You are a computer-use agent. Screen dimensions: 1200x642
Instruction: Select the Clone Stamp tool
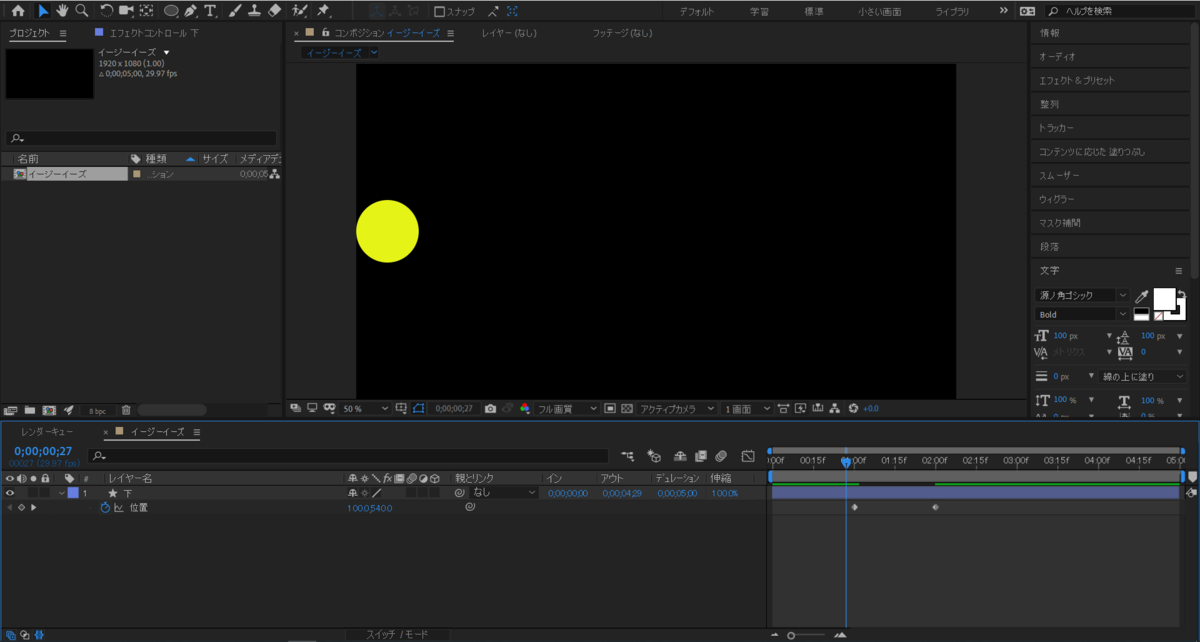click(254, 11)
